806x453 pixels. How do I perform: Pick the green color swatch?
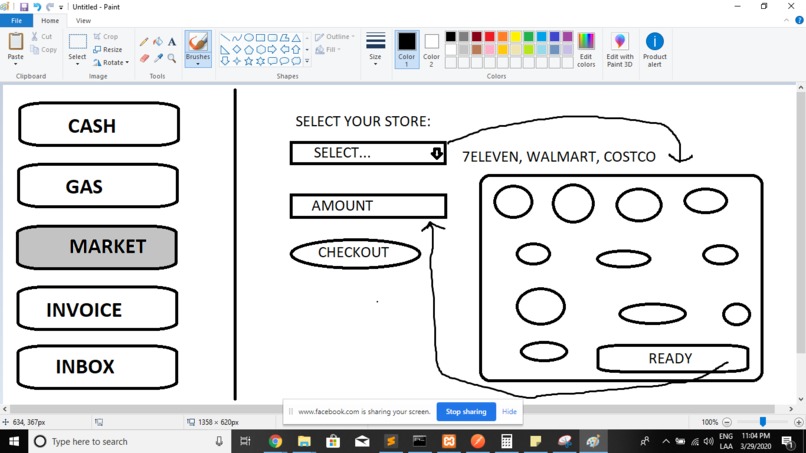click(x=528, y=37)
